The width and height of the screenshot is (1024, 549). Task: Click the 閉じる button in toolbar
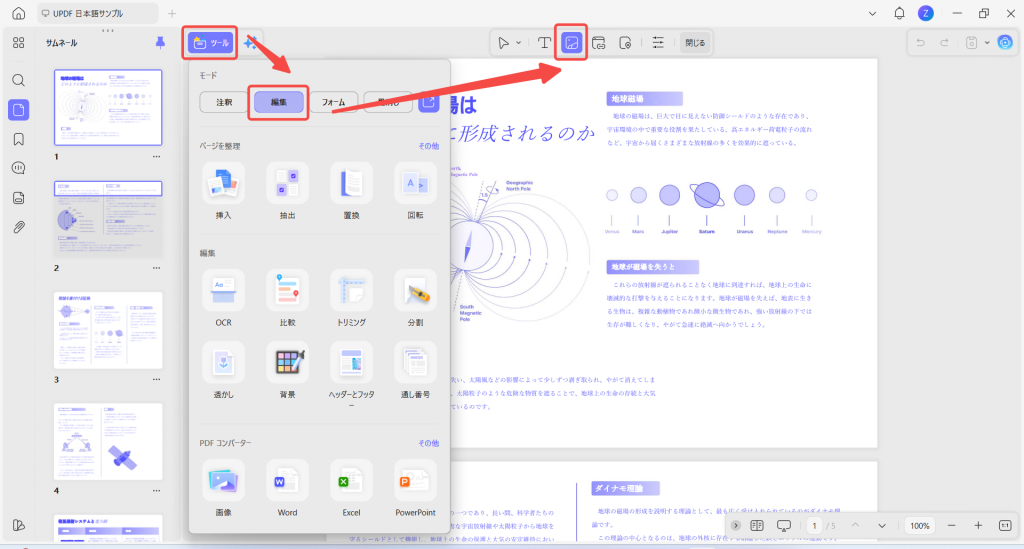[695, 43]
